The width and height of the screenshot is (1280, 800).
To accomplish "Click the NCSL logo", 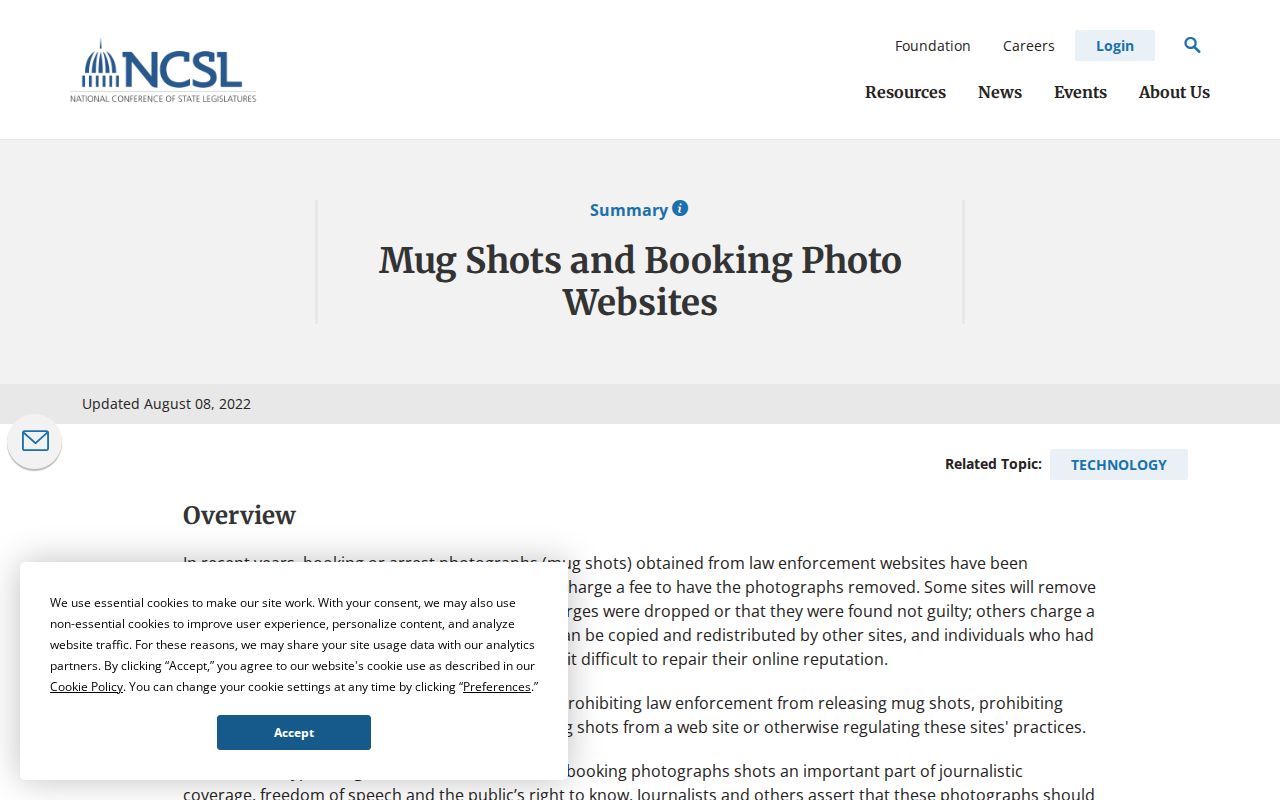I will click(x=163, y=71).
